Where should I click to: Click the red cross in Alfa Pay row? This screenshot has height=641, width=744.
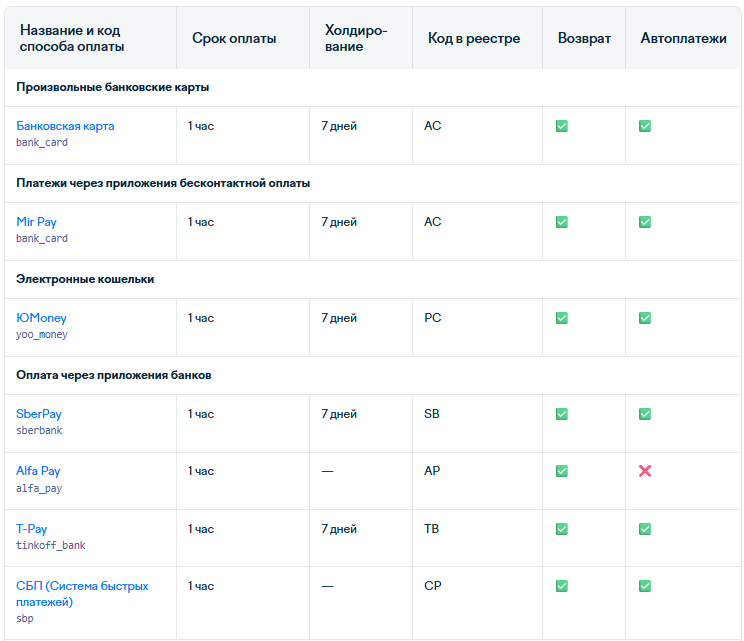pos(645,471)
